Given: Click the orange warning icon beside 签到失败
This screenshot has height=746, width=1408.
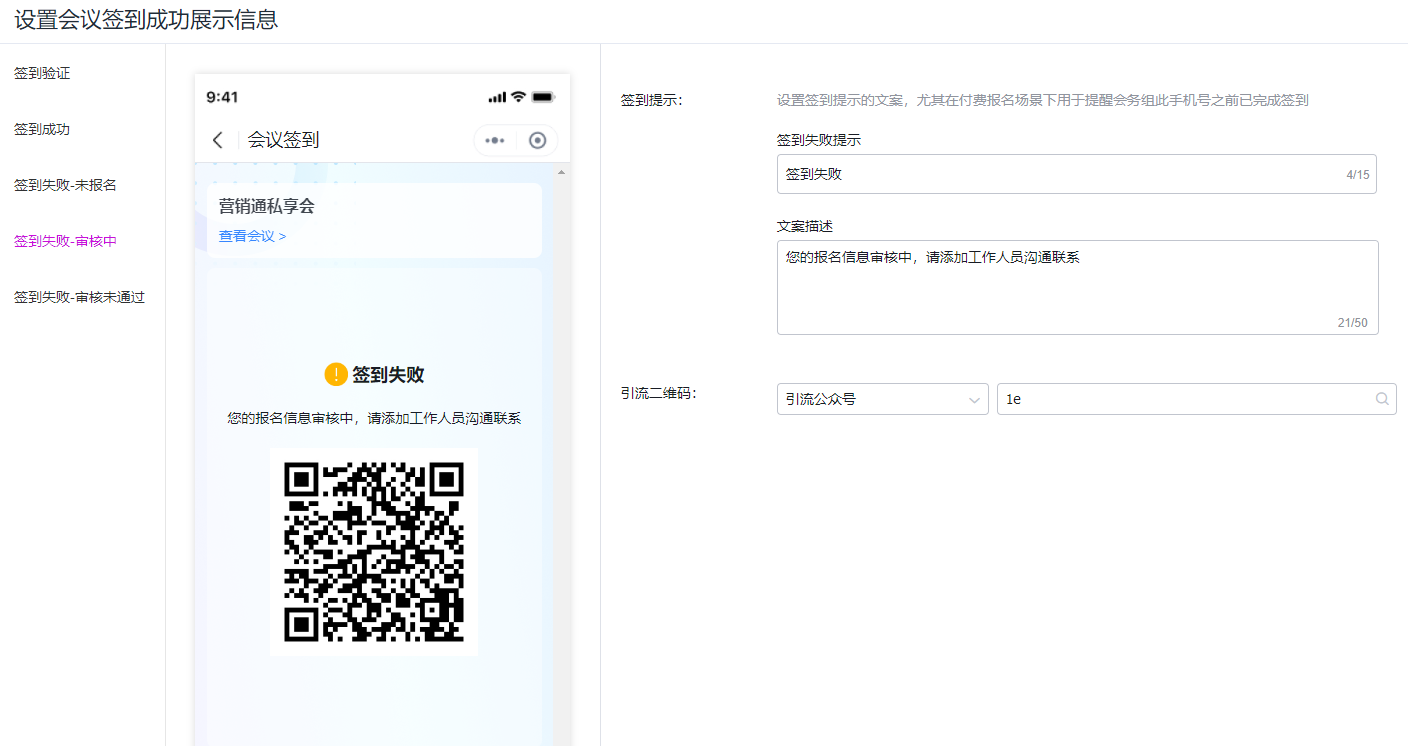Looking at the screenshot, I should (x=336, y=374).
